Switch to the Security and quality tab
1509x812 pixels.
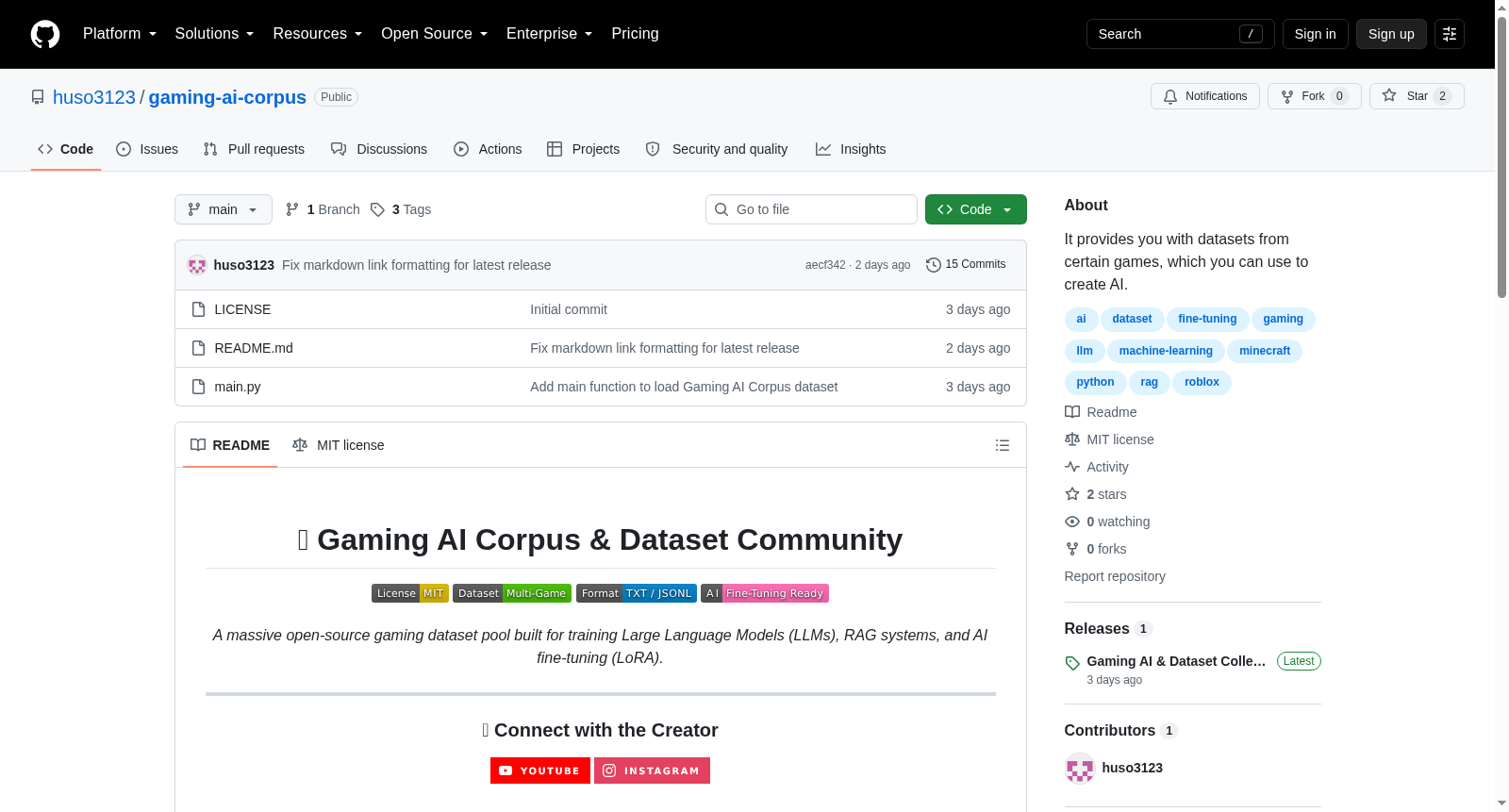click(717, 149)
